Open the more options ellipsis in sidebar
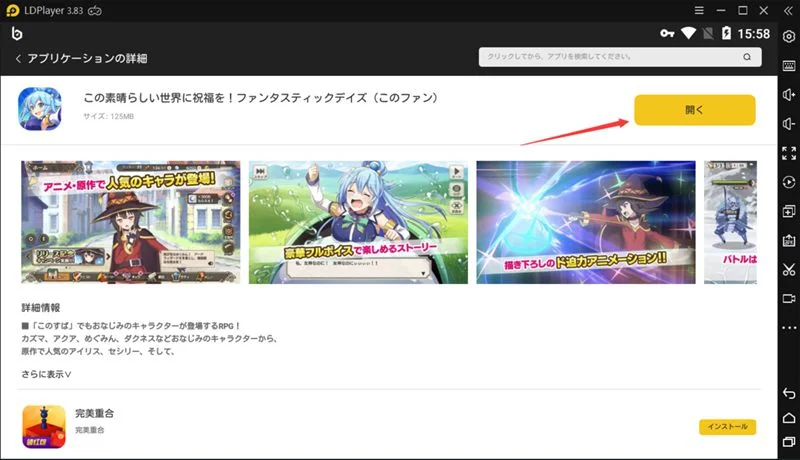Image resolution: width=800 pixels, height=460 pixels. (789, 327)
